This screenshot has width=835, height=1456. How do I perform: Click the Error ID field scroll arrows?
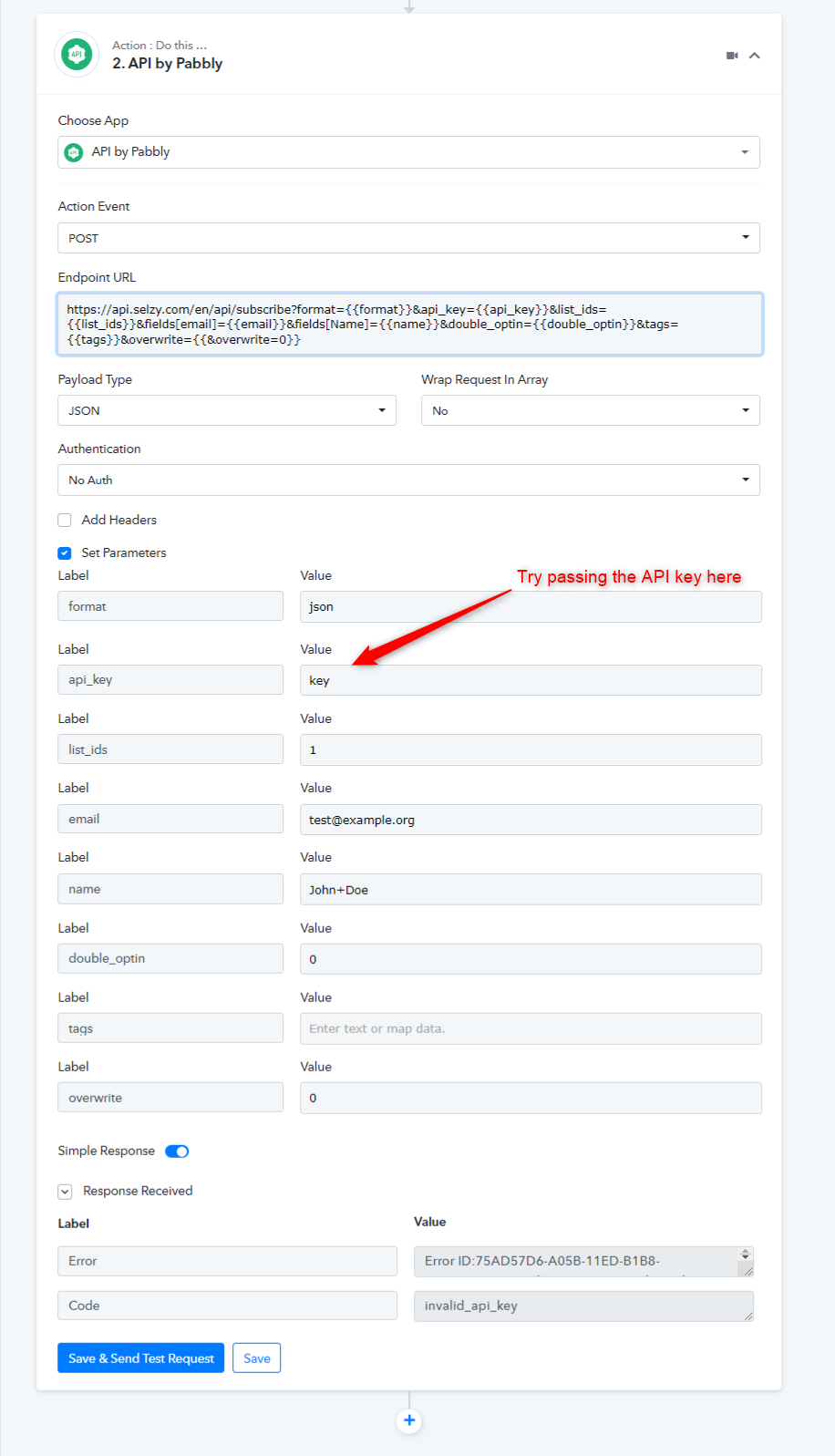click(x=745, y=1255)
